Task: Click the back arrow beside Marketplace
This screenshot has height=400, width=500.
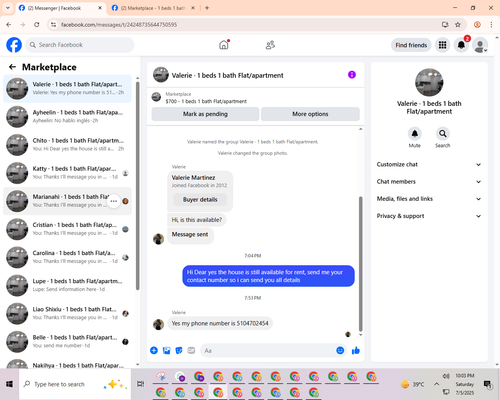Action: click(x=12, y=67)
